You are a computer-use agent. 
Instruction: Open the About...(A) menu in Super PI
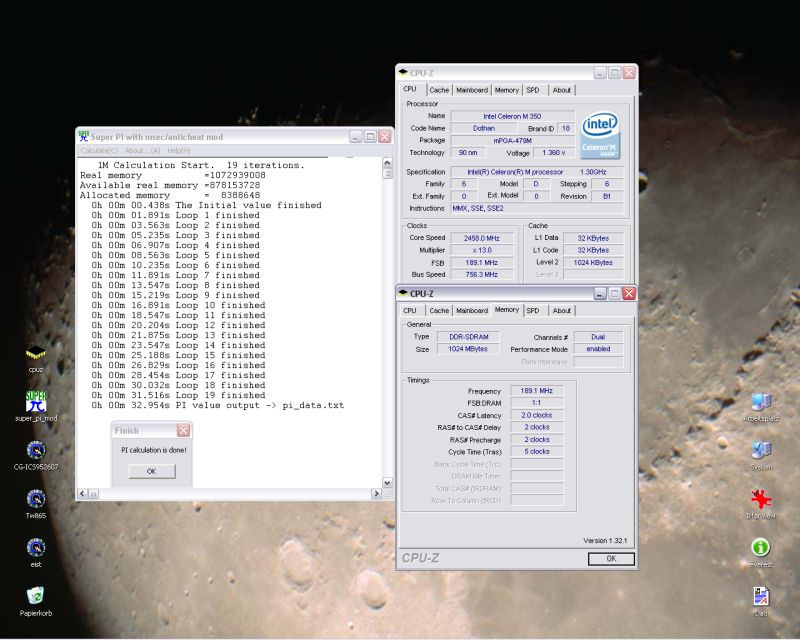[x=142, y=151]
